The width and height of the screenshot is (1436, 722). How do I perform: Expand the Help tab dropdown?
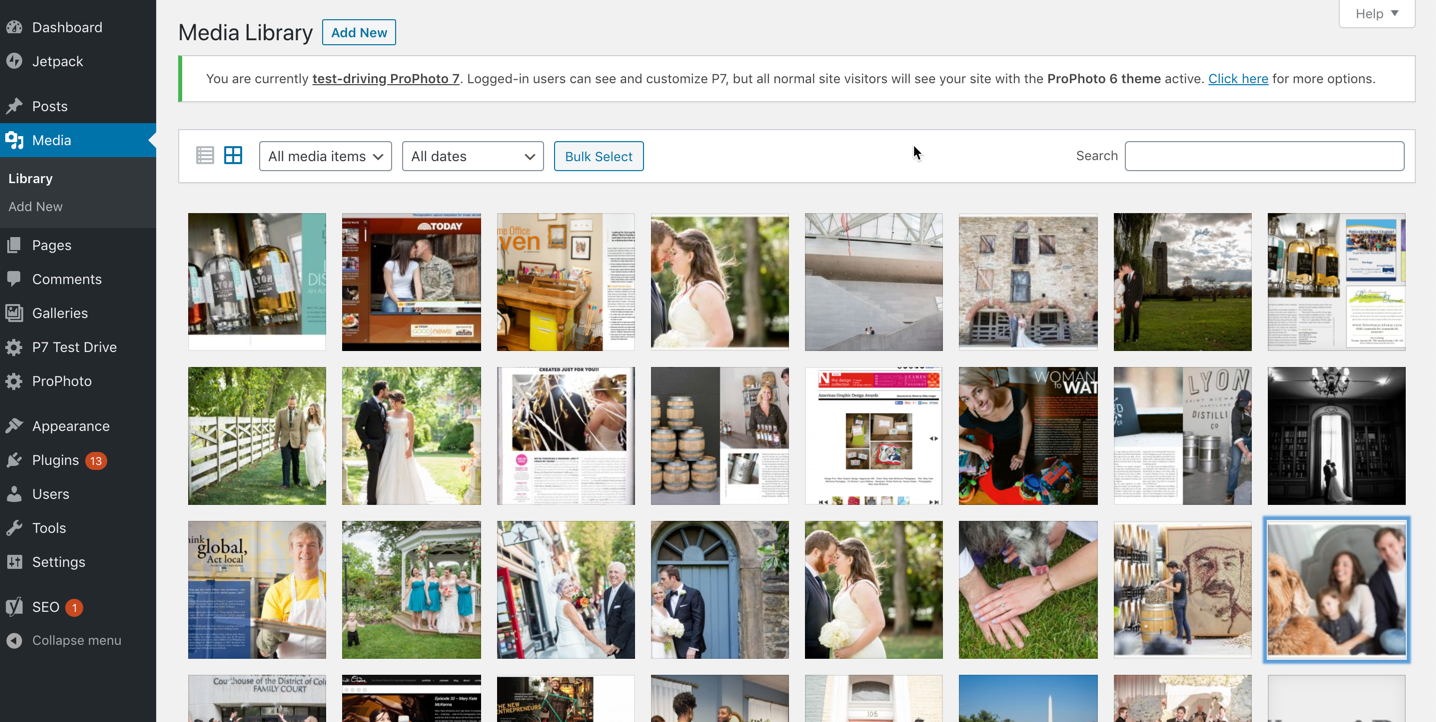tap(1377, 14)
